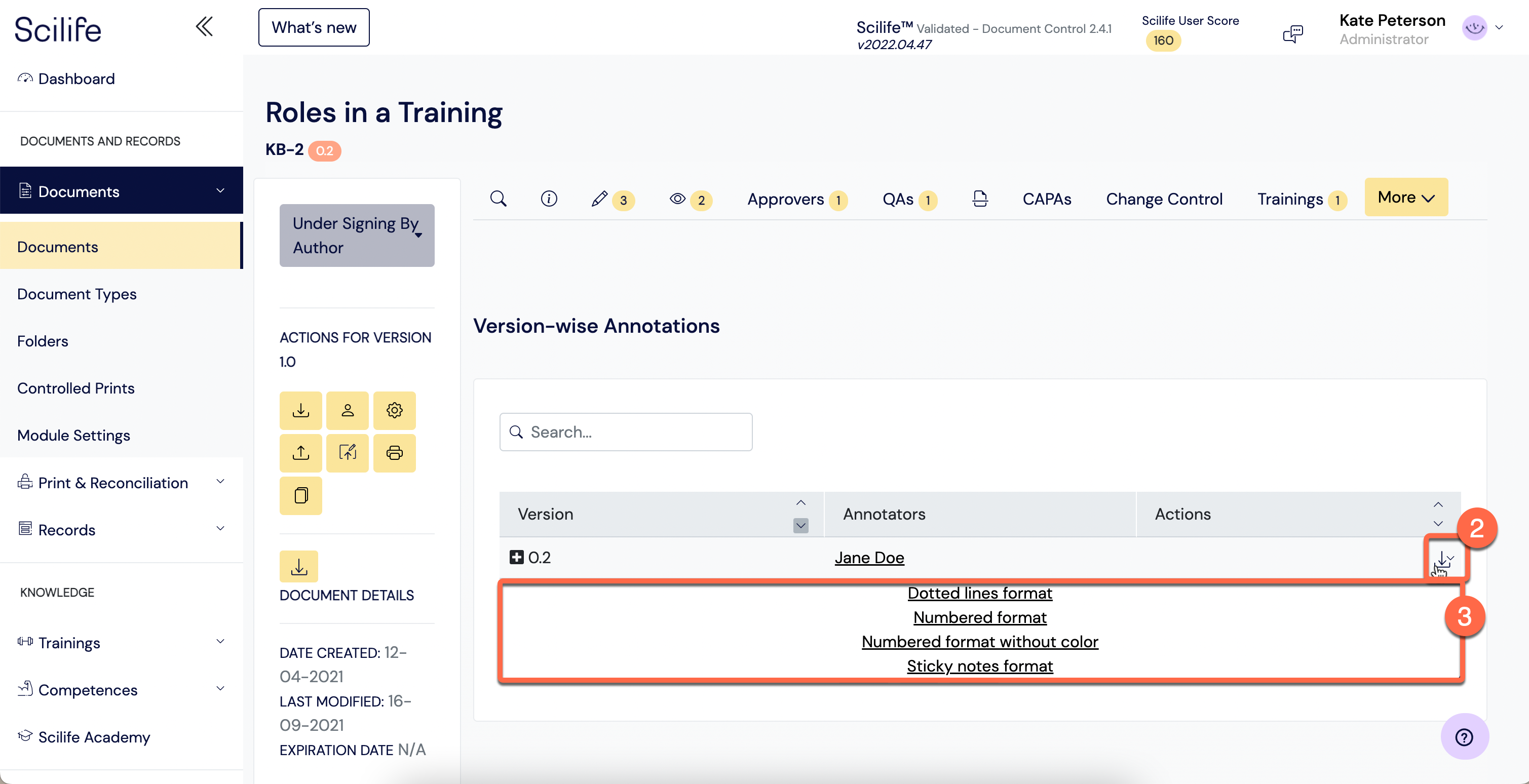The image size is (1529, 784).
Task: Click the 0.2 version badge beside KB-2
Action: click(324, 150)
